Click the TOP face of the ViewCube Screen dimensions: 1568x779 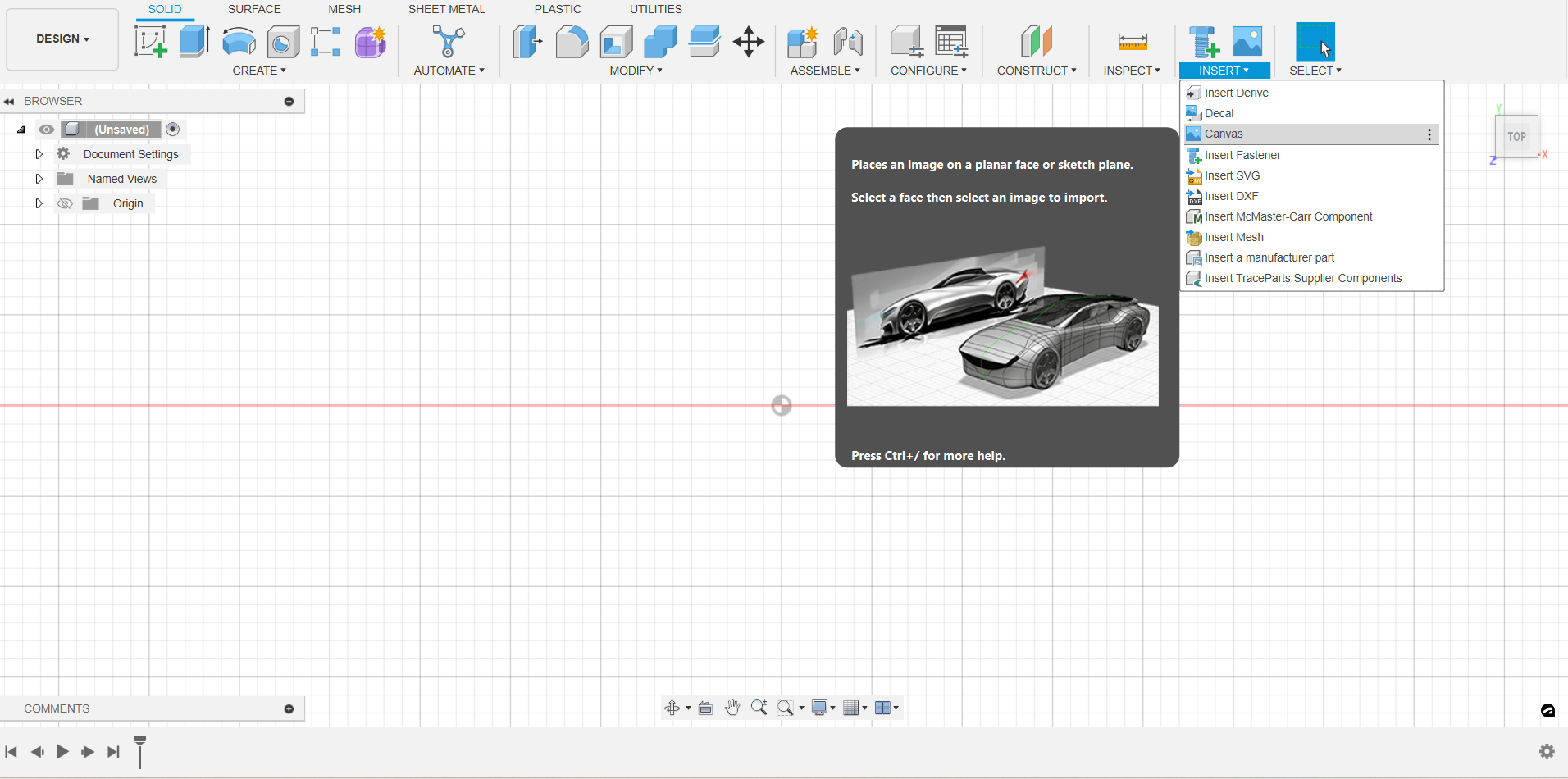click(x=1516, y=137)
